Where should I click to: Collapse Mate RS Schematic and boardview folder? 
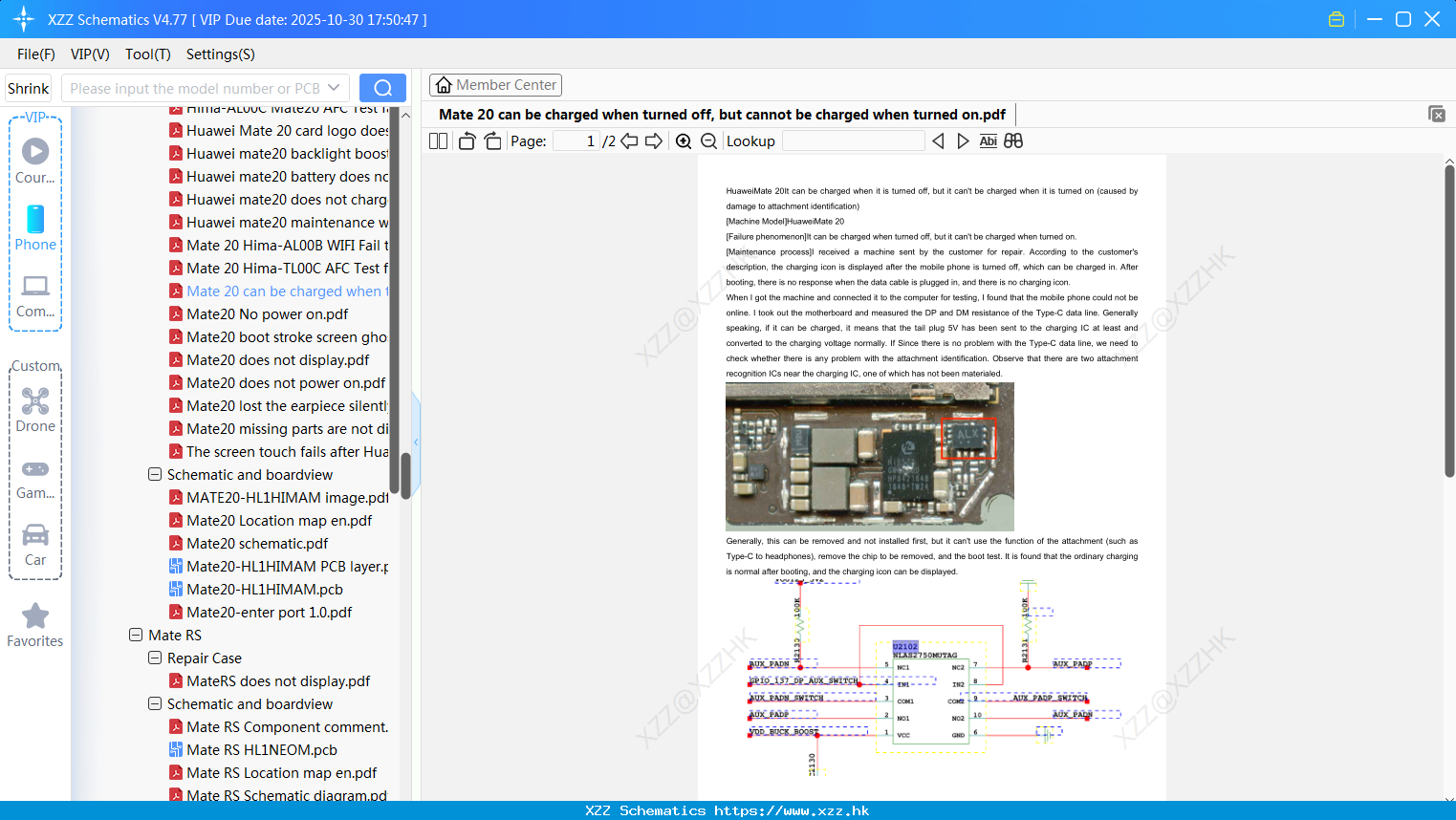(155, 704)
